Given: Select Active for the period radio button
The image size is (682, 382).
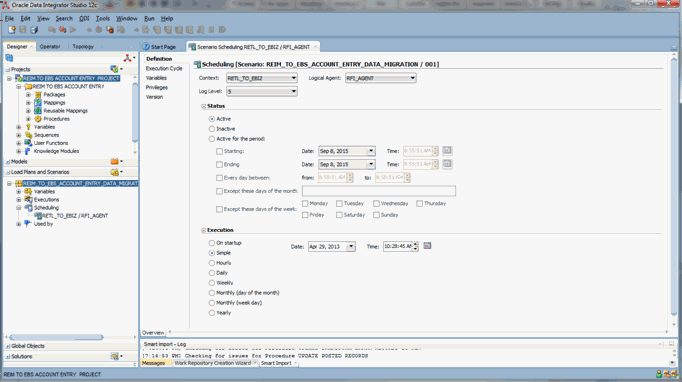Looking at the screenshot, I should click(x=212, y=139).
